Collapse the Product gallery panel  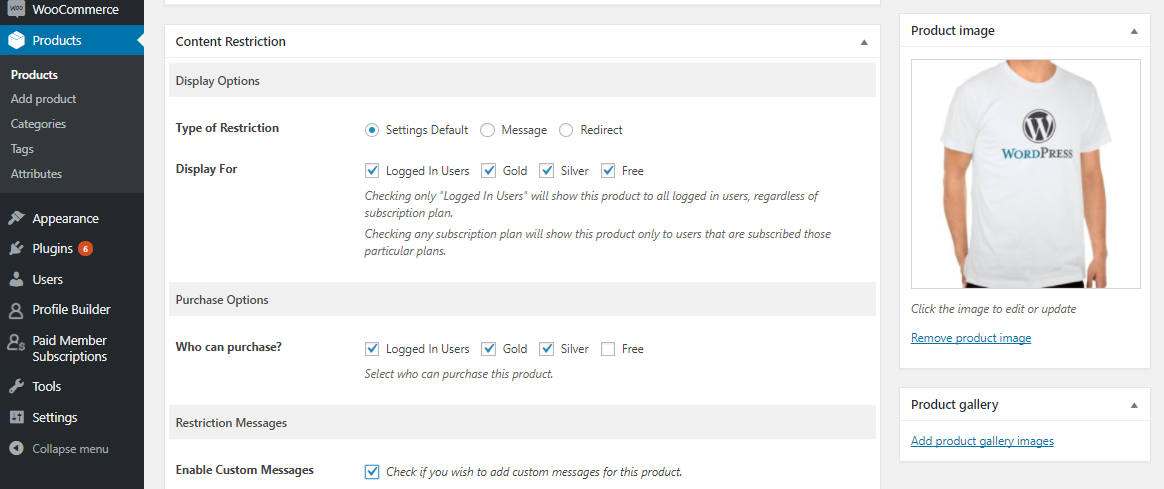(1134, 405)
